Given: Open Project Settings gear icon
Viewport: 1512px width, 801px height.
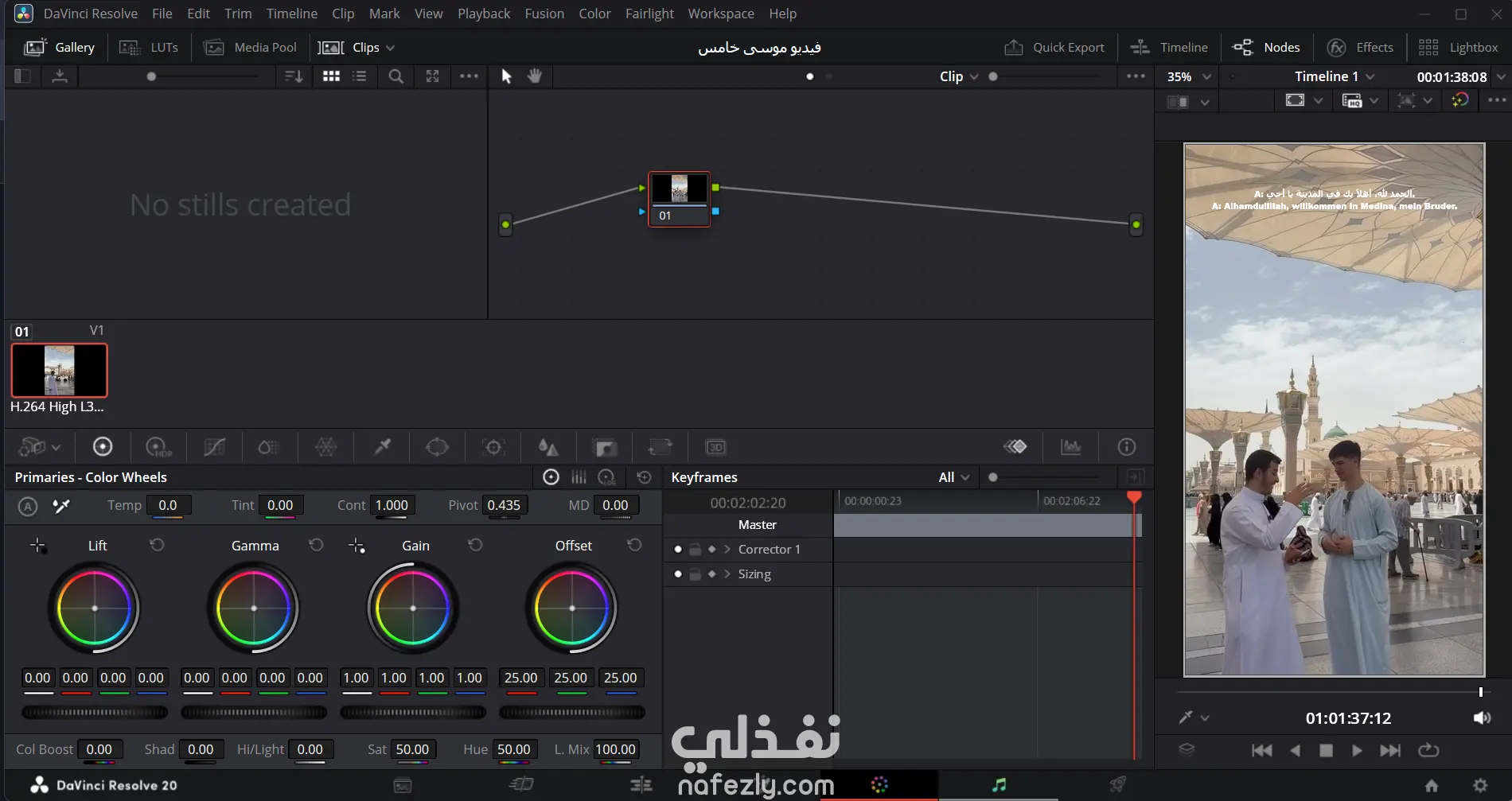Looking at the screenshot, I should point(1480,786).
